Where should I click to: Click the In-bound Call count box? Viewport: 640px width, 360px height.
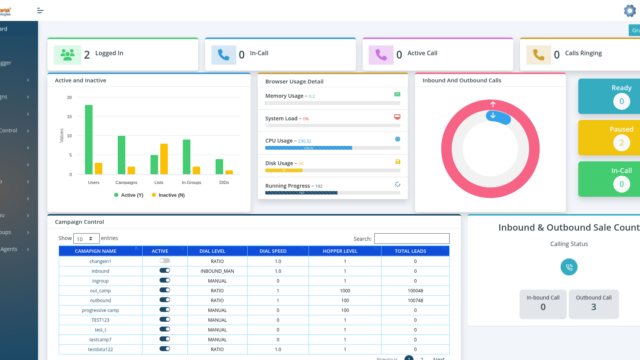pyautogui.click(x=543, y=304)
